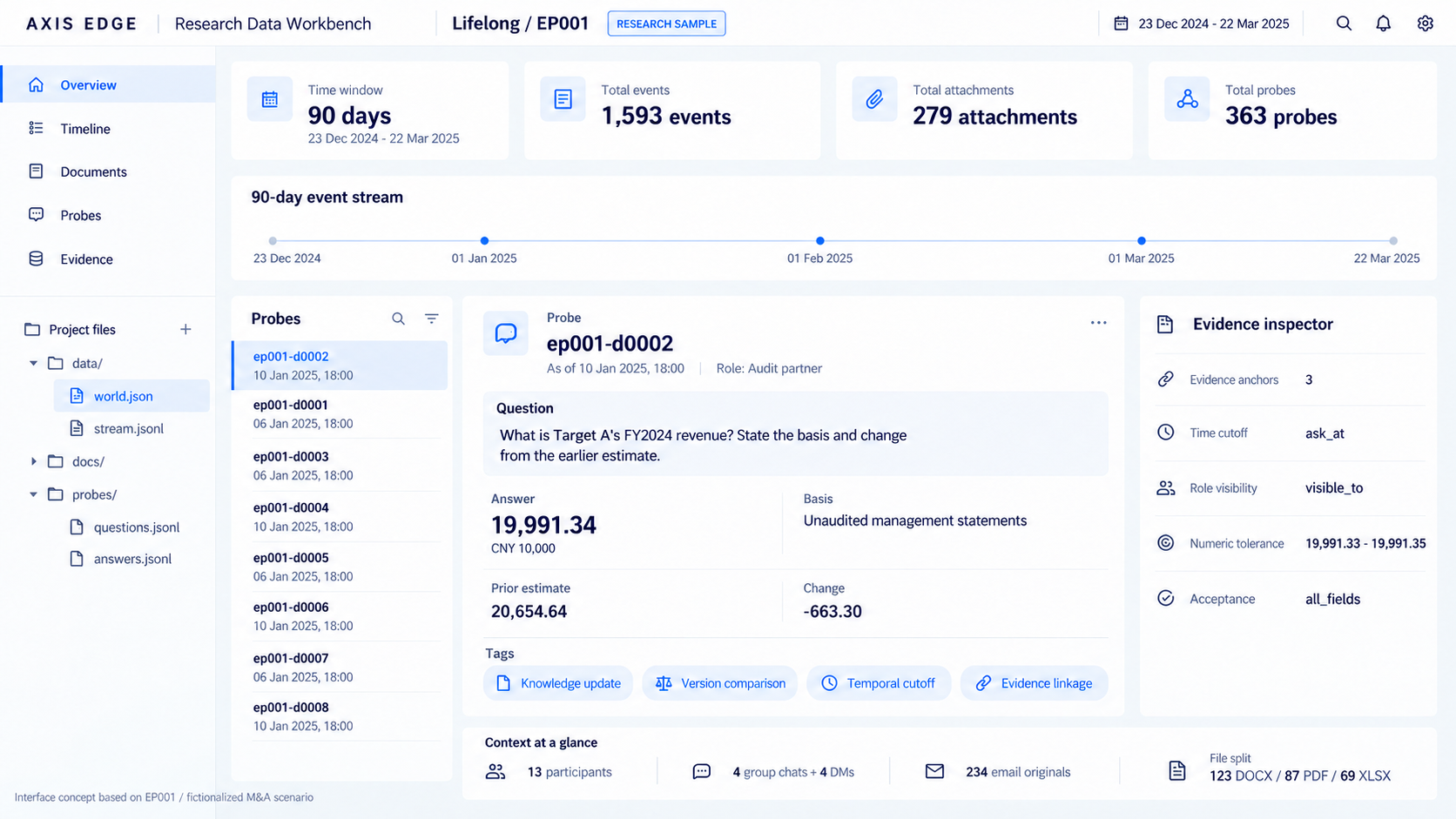Click the Numeric tolerance target icon
1456x819 pixels.
[1165, 543]
